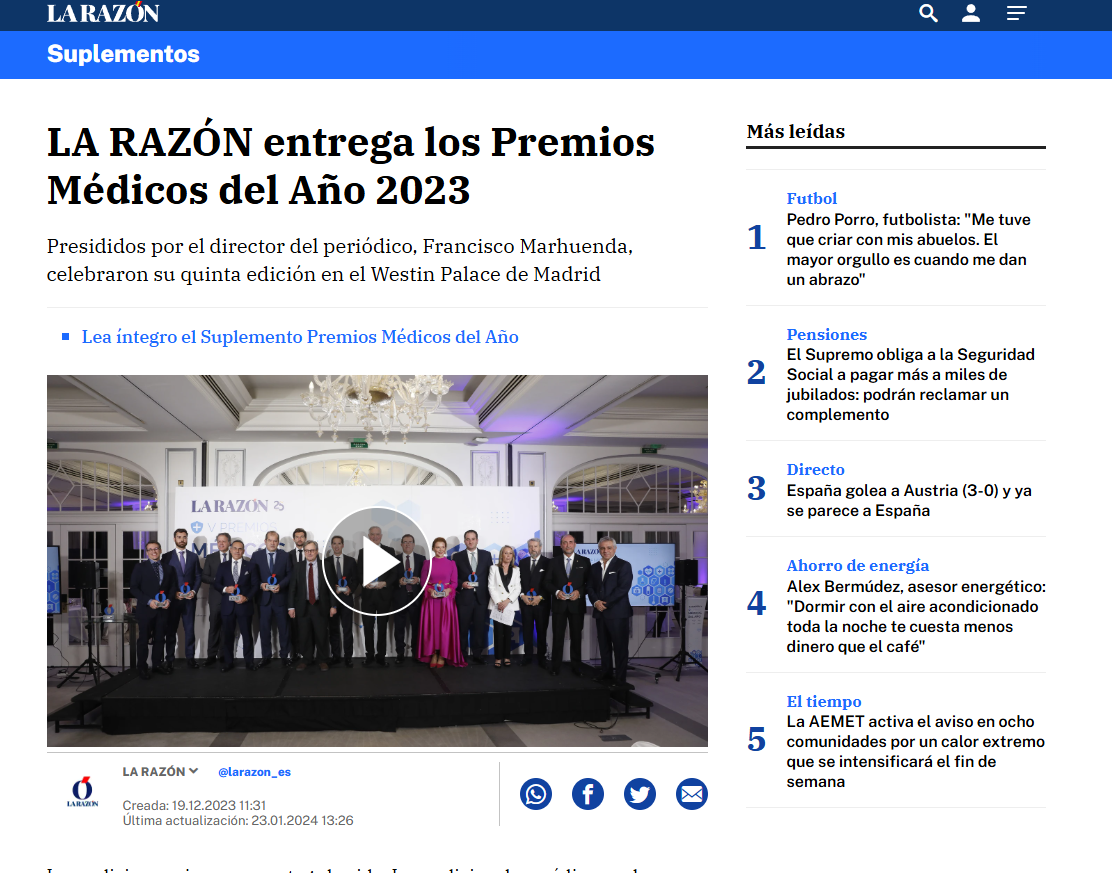Open El tiempo category link

point(823,701)
